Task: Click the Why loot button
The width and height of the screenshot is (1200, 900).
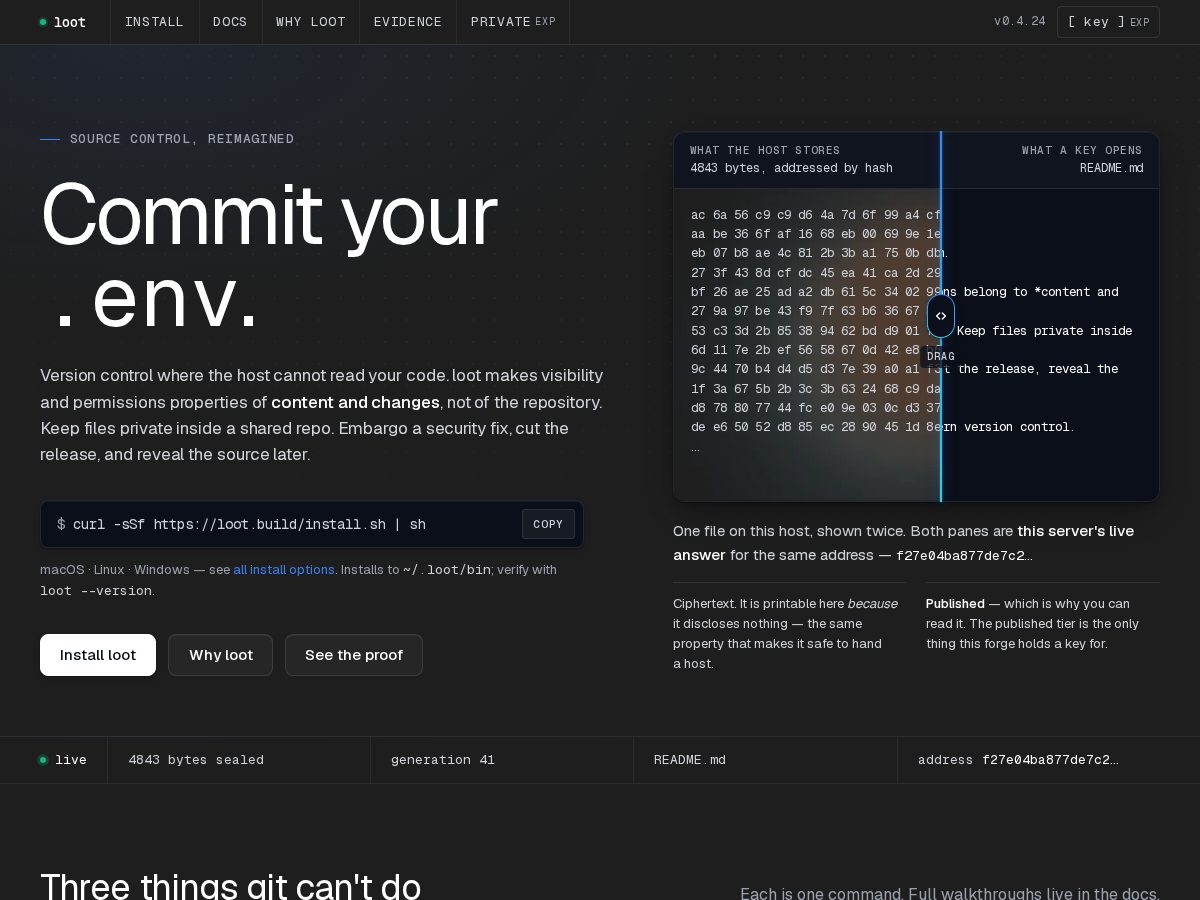Action: pyautogui.click(x=221, y=655)
